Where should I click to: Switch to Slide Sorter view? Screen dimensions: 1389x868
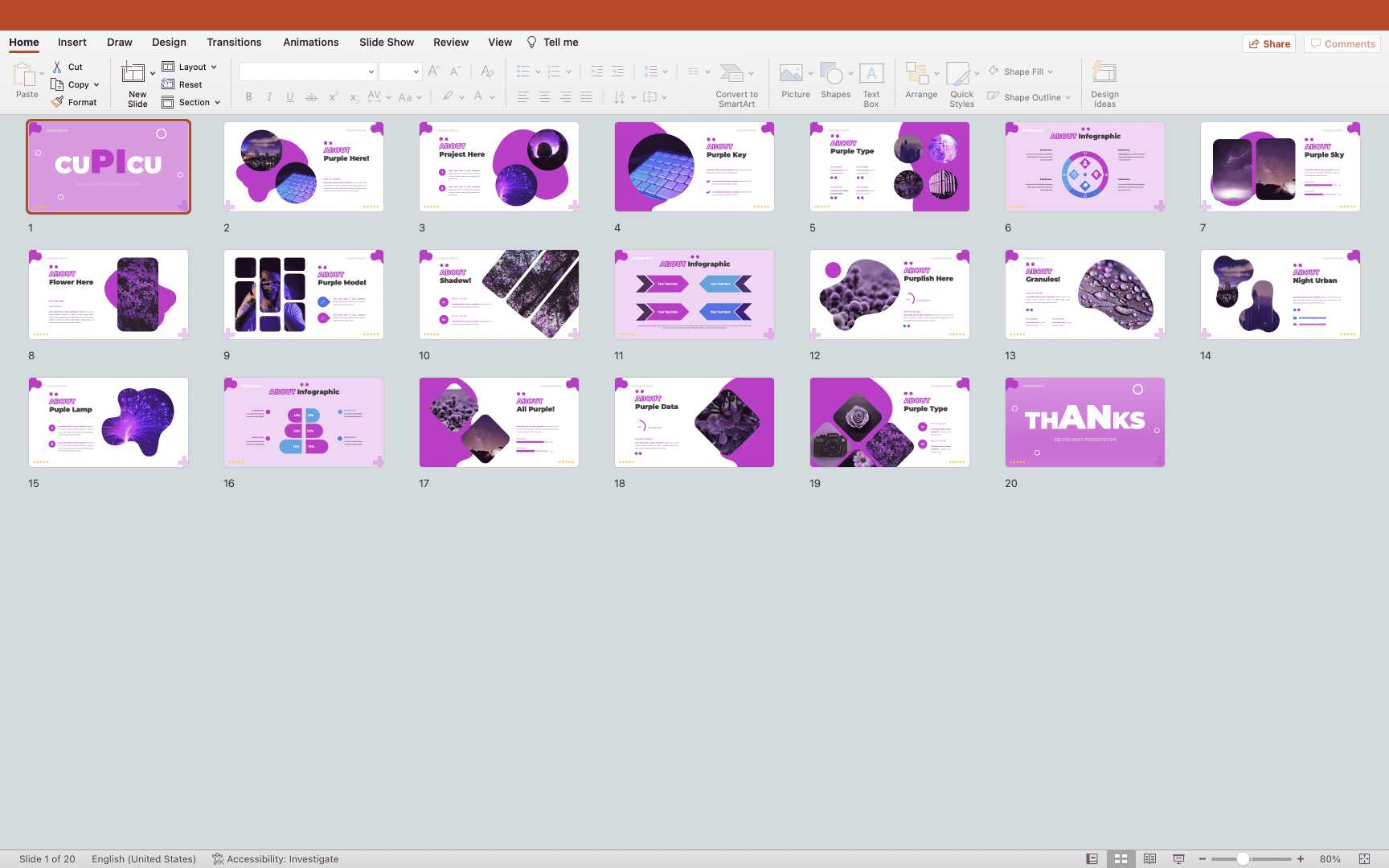coord(1121,858)
